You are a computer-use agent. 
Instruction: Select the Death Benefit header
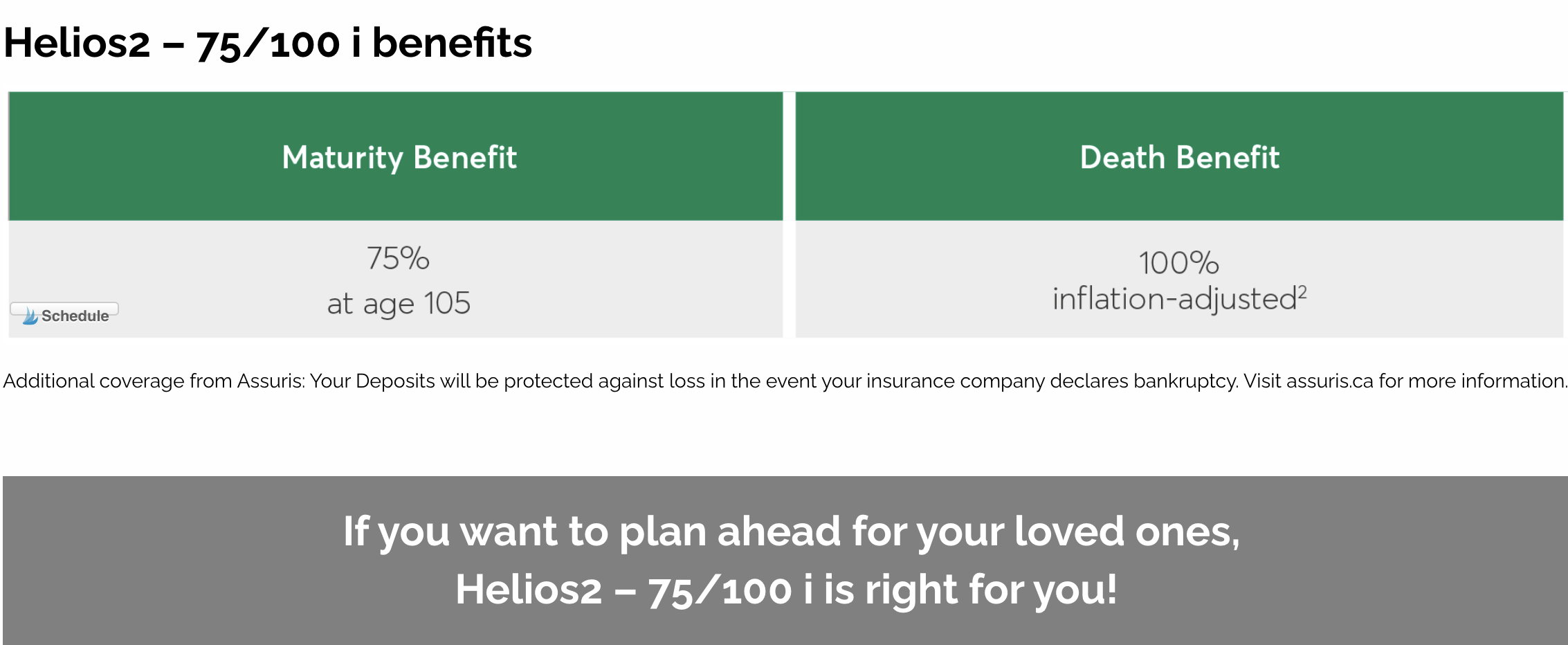tap(1180, 158)
